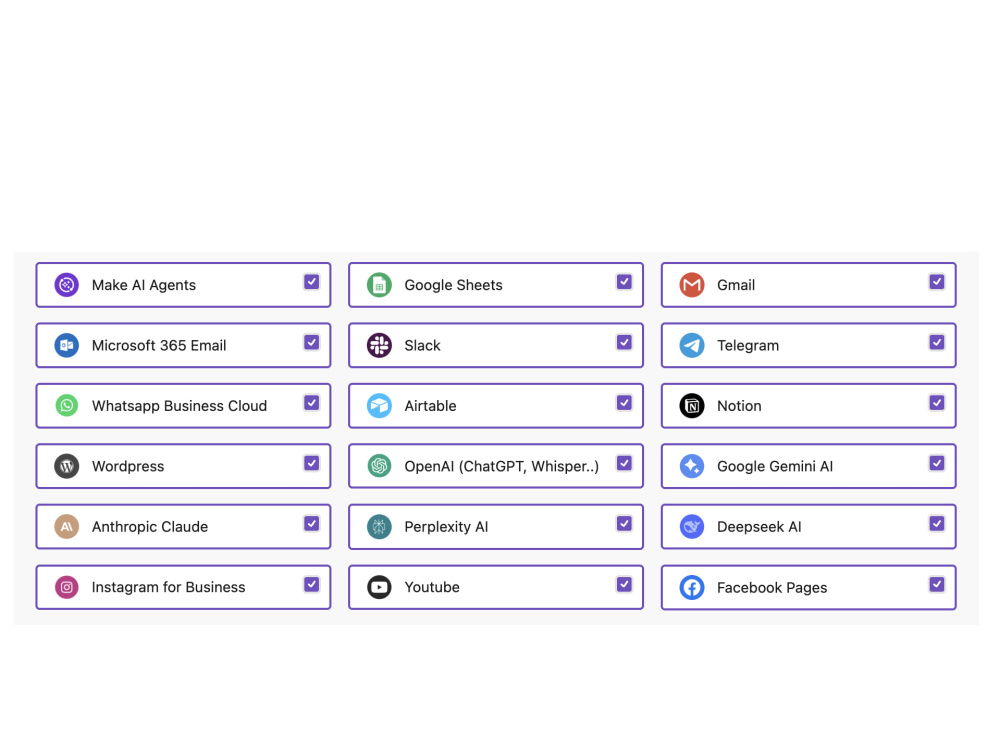
Task: Click the Slack logo icon
Action: tap(379, 345)
